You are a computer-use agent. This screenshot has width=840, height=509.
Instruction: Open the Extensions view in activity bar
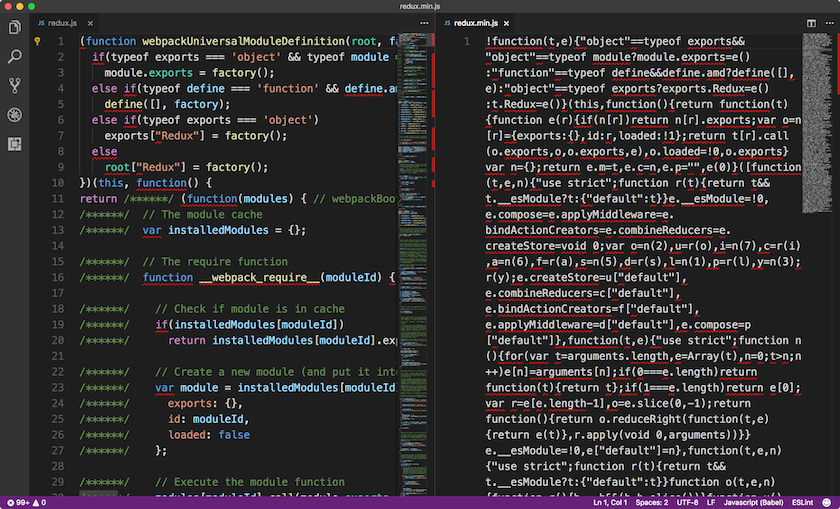(x=15, y=144)
